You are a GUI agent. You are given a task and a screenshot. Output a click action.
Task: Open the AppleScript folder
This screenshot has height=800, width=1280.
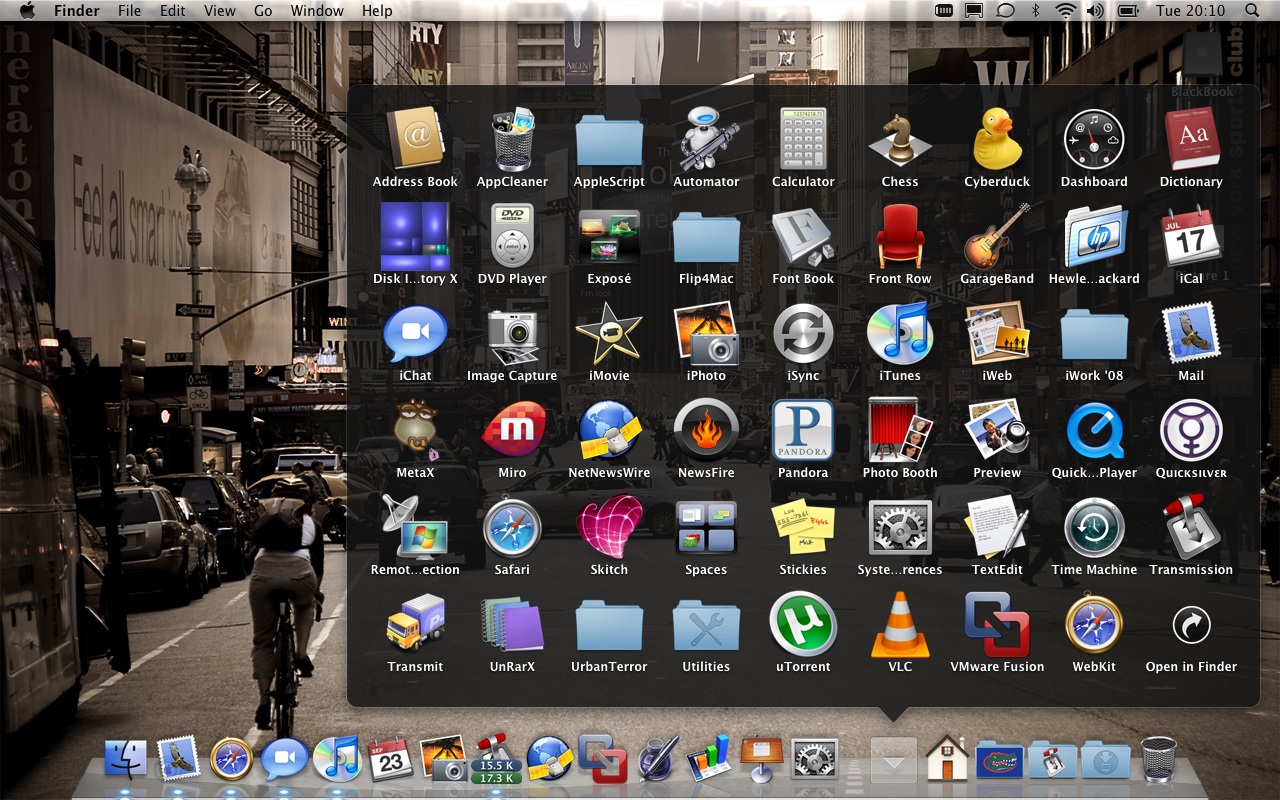click(609, 140)
